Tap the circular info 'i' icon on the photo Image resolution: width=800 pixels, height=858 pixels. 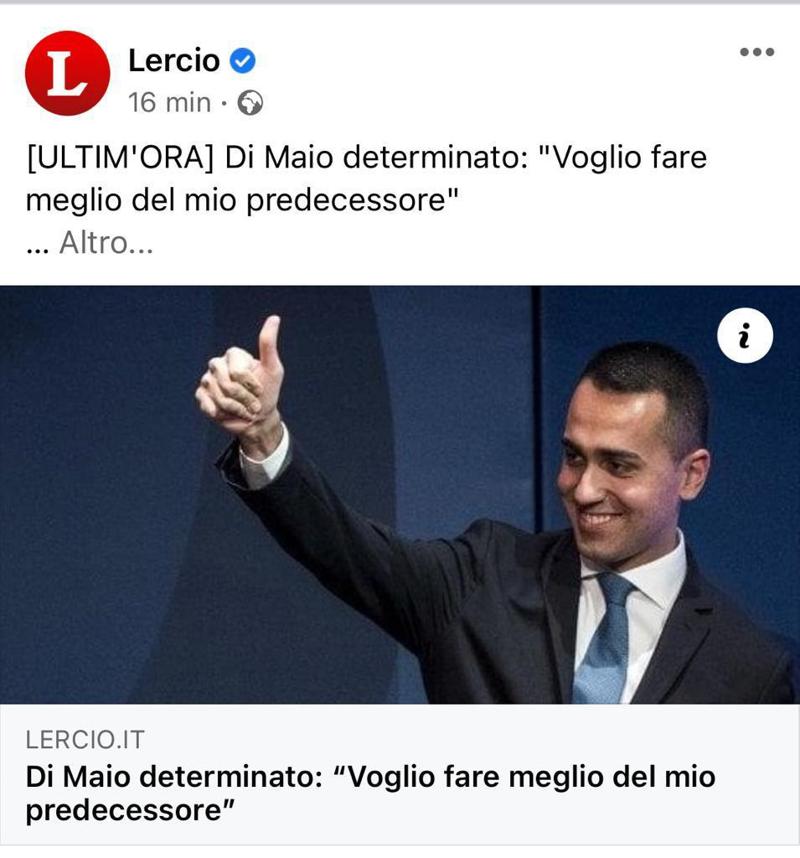(x=745, y=335)
